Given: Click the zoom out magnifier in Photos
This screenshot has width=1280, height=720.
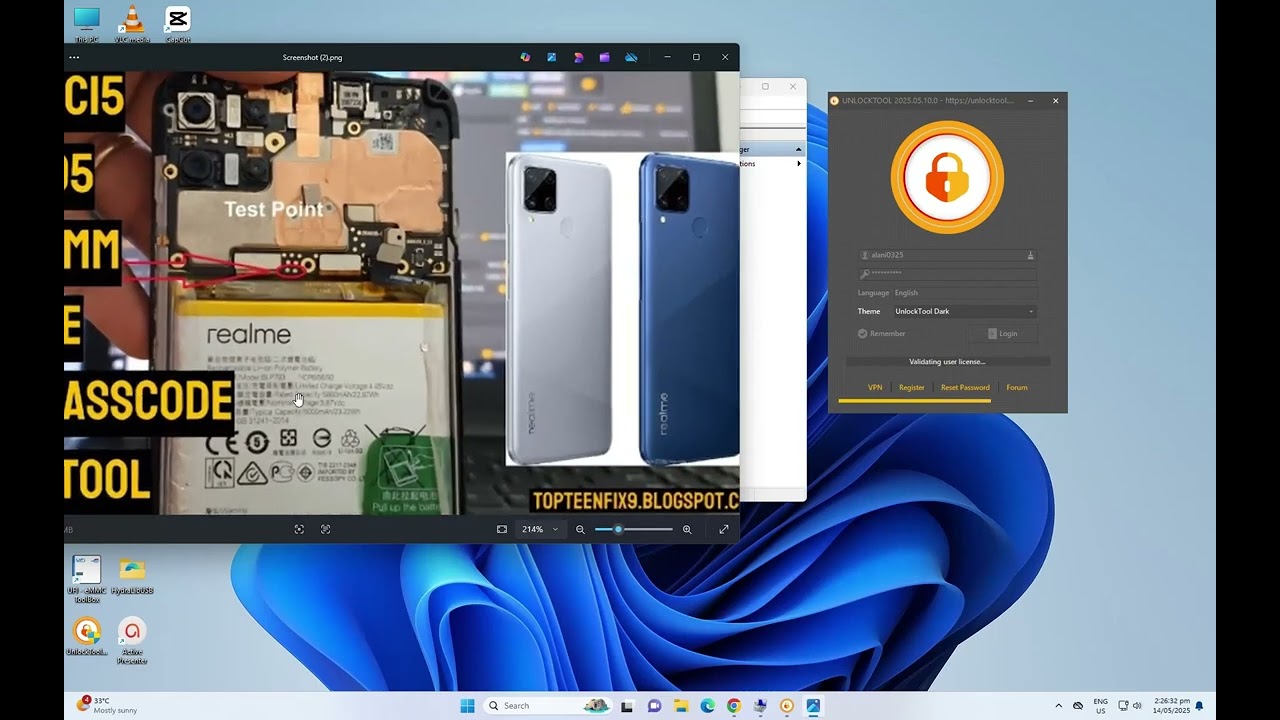Looking at the screenshot, I should 580,529.
